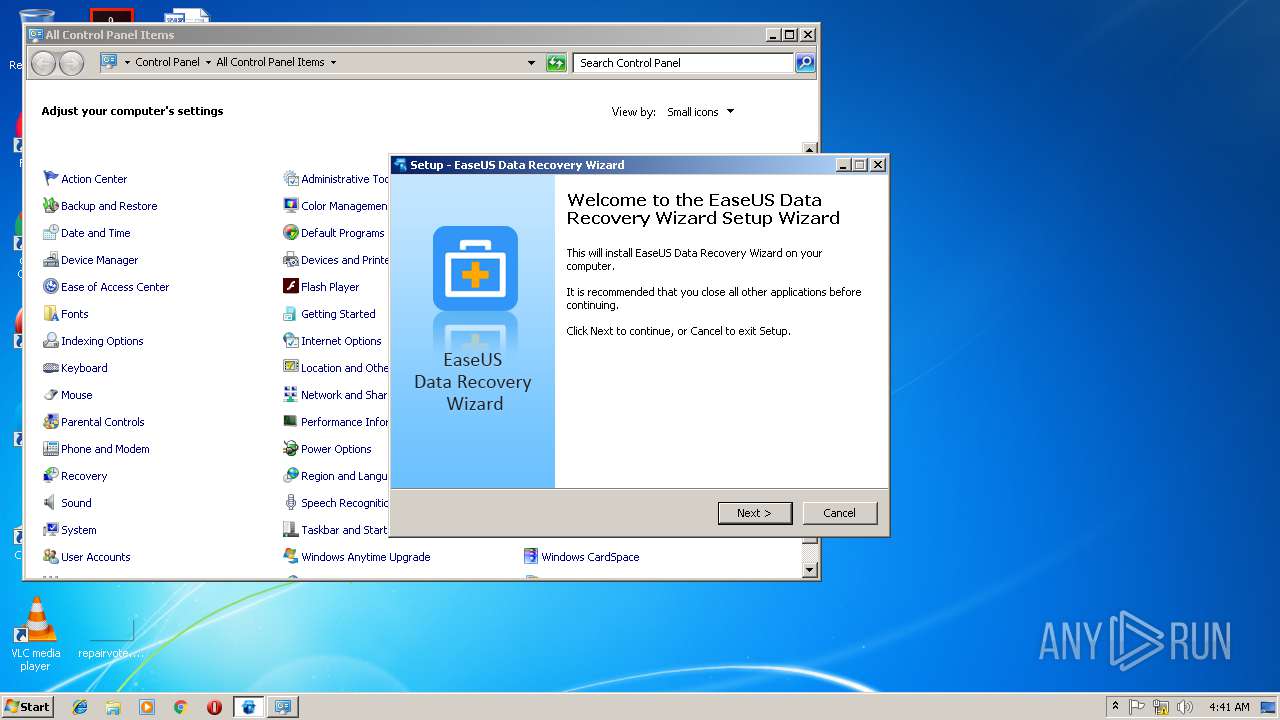The height and width of the screenshot is (720, 1280).
Task: Open Indexing Options
Action: (x=93, y=341)
